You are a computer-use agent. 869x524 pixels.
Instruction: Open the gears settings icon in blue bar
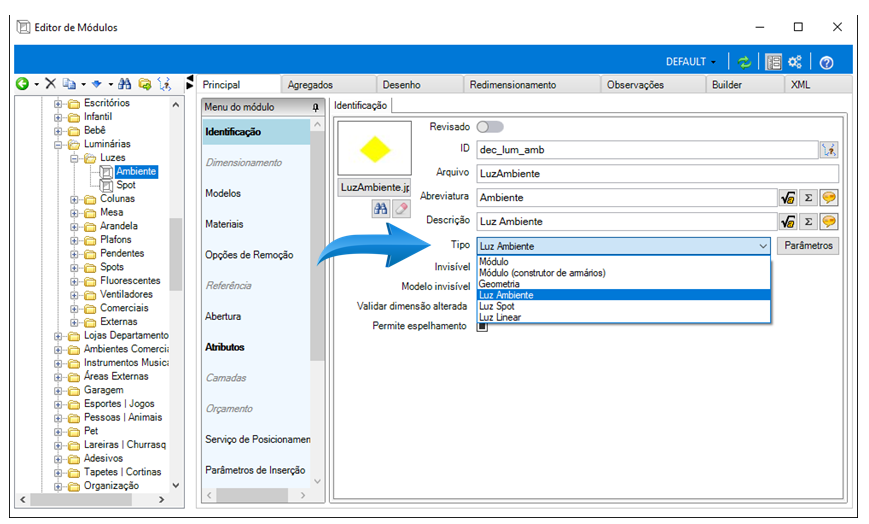[x=795, y=62]
